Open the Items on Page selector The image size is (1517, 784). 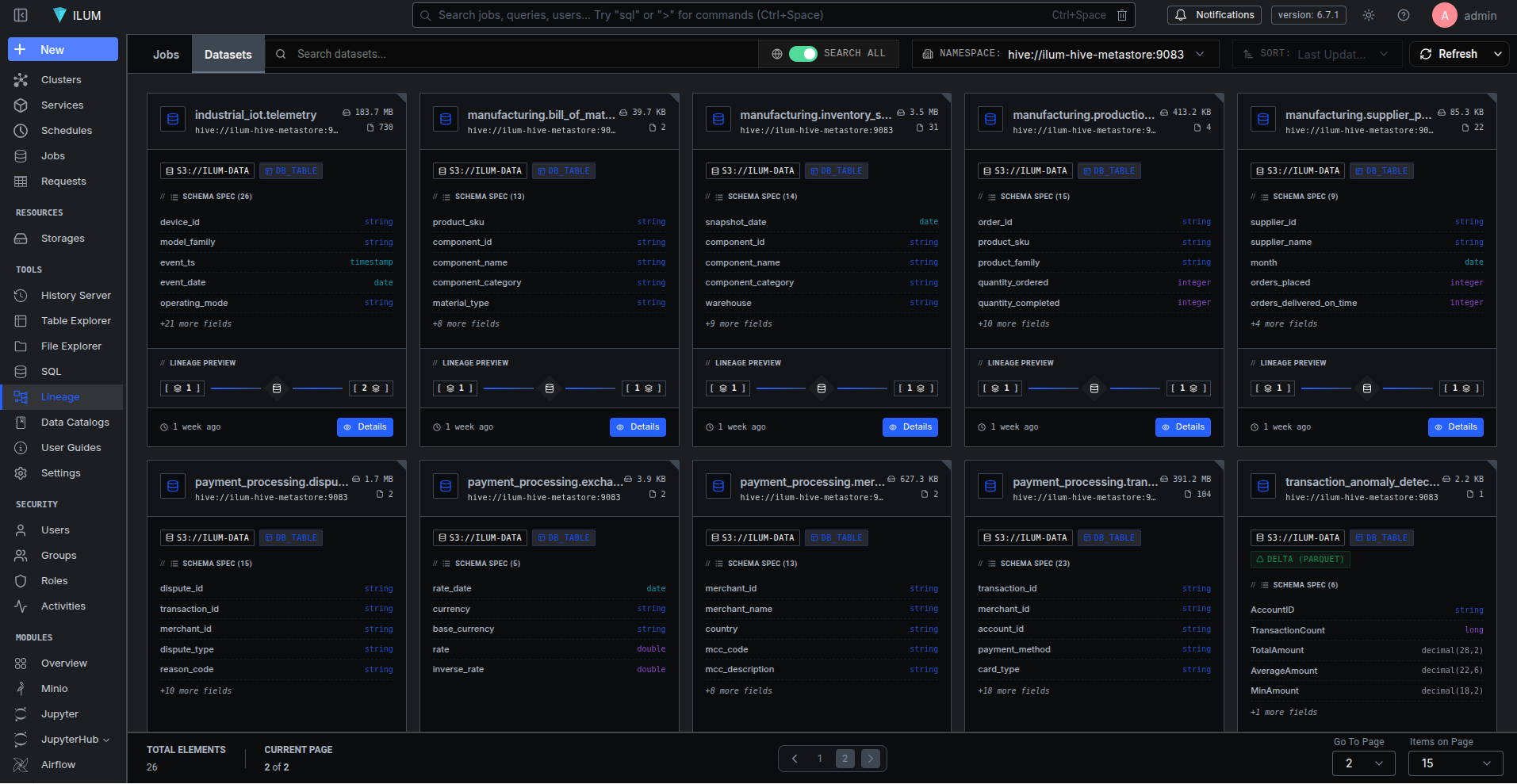(x=1455, y=763)
